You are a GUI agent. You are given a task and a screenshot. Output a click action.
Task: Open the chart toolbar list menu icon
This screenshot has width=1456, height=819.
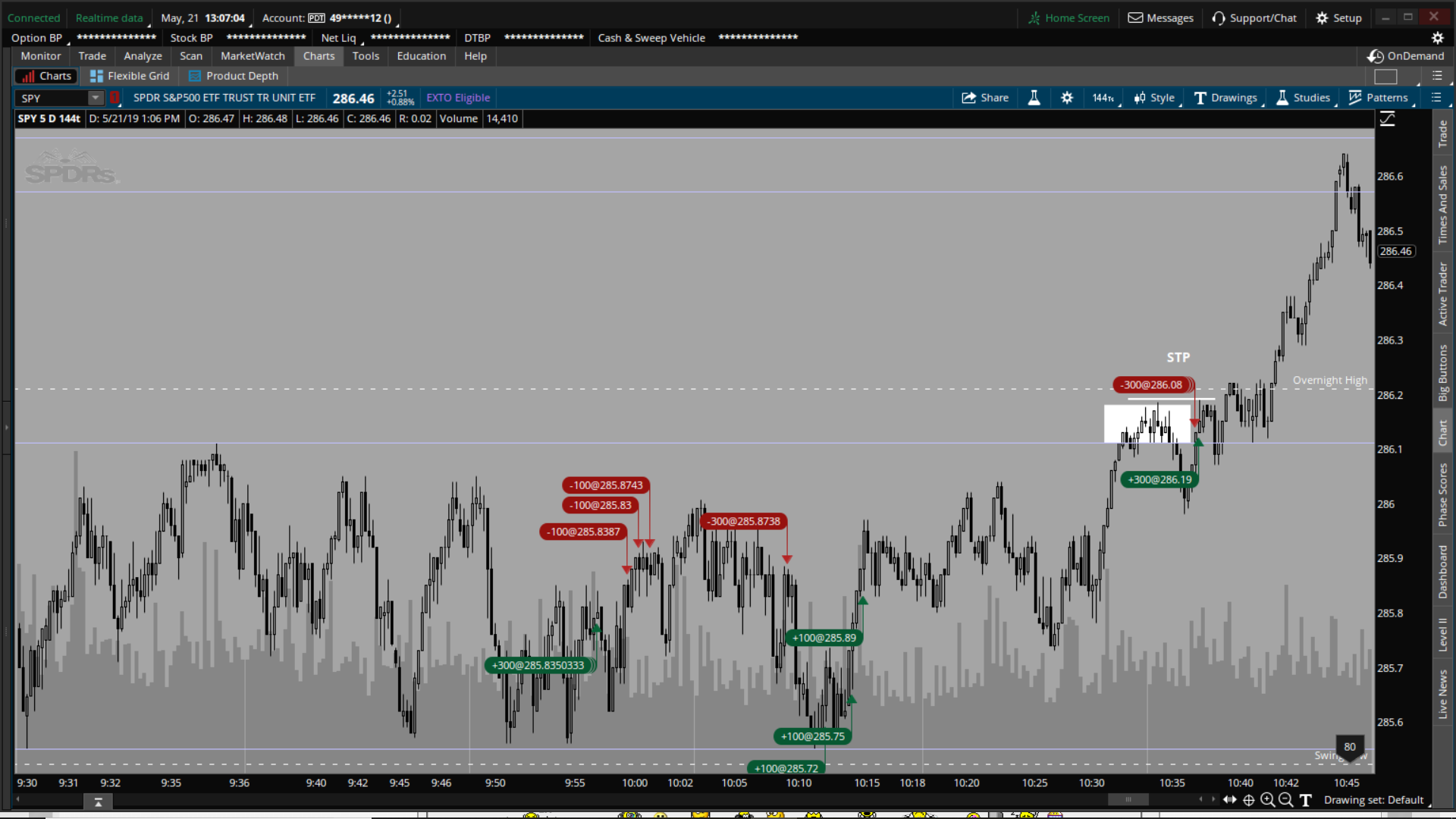1436,98
